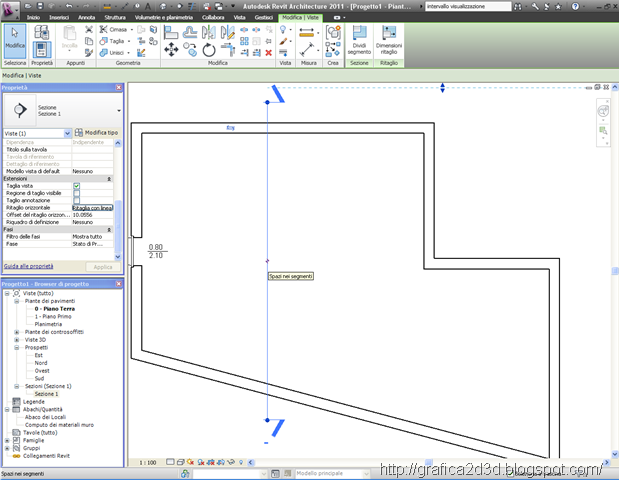Open the Collabora ribbon tab
The image size is (619, 480).
pos(213,17)
